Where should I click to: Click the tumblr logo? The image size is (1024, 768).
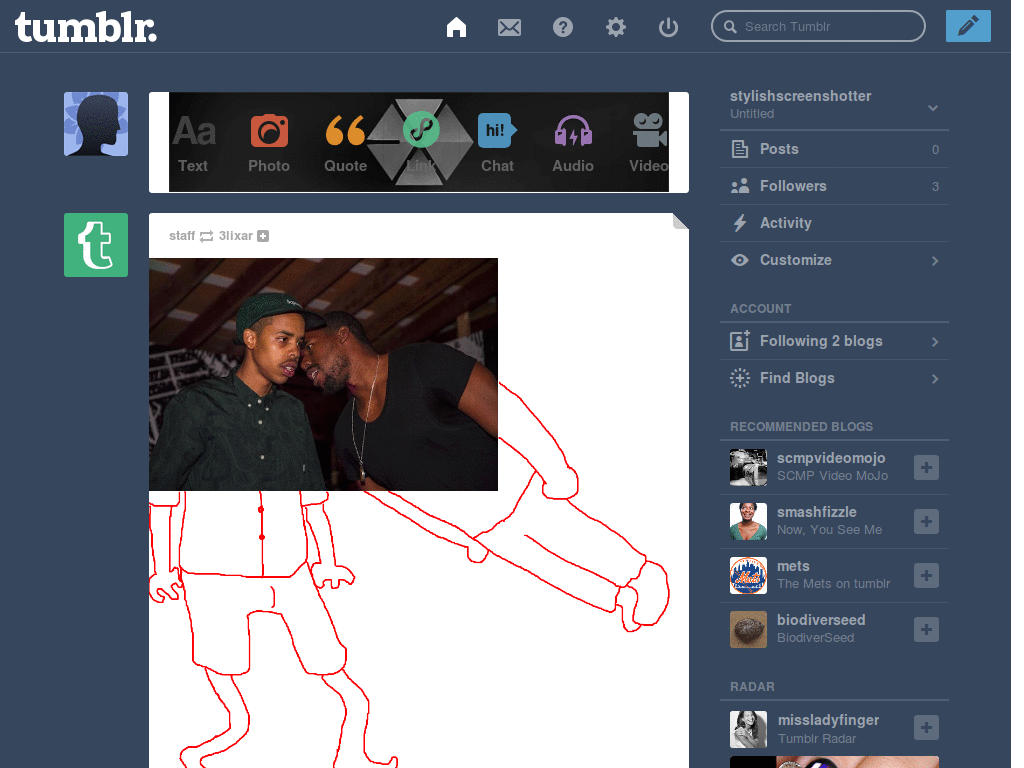coord(86,27)
